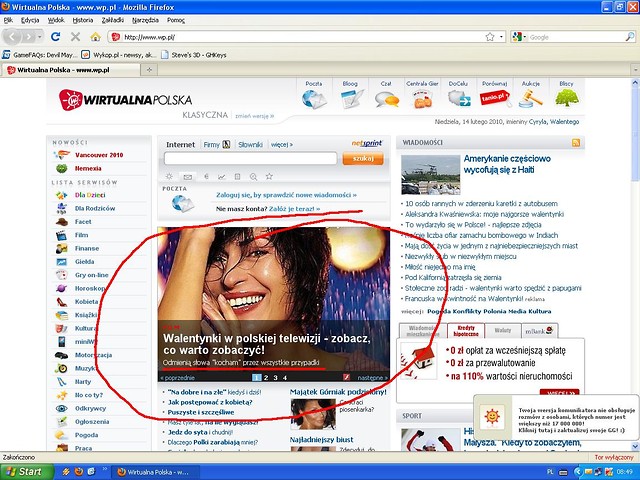Screen dimensions: 640x480
Task: Click the Google search magnifier icon
Action: [x=630, y=37]
